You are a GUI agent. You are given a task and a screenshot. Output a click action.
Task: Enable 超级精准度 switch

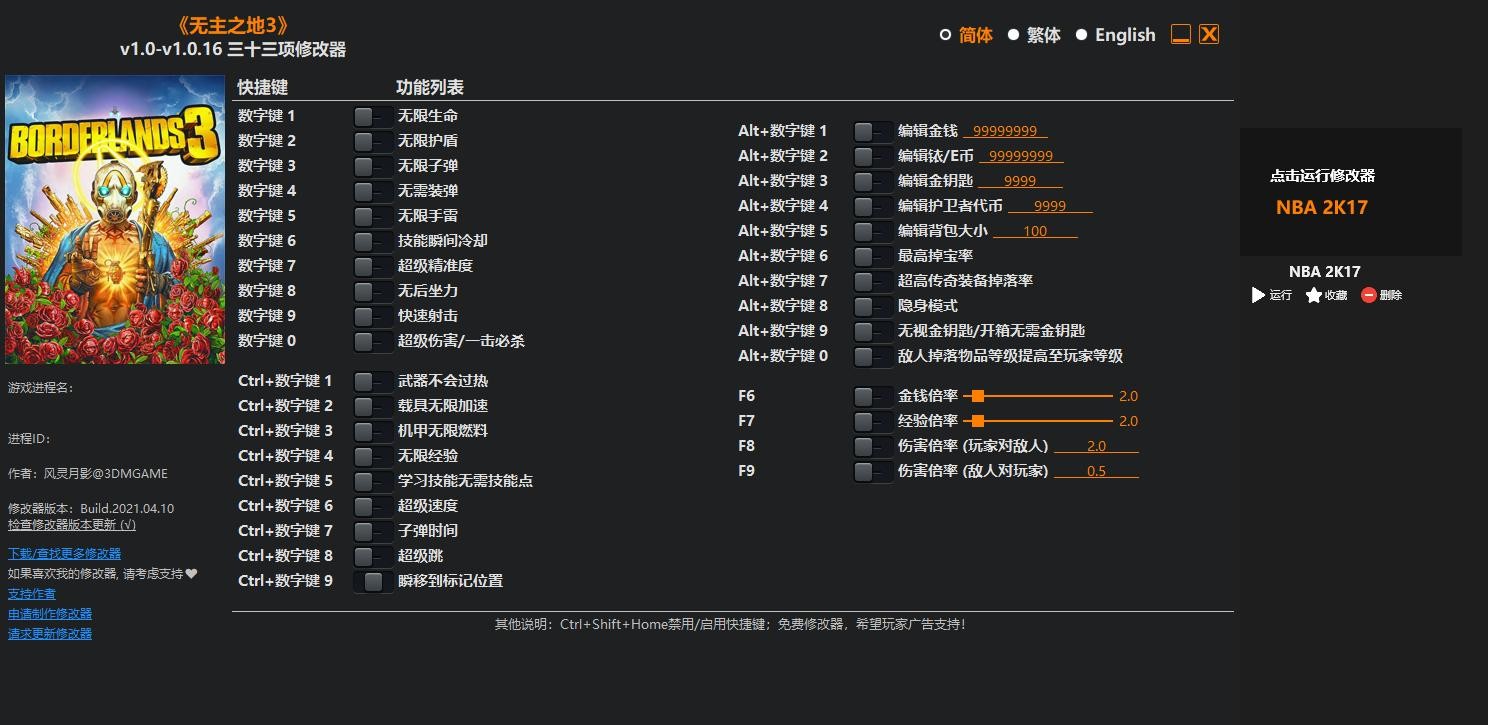point(372,266)
